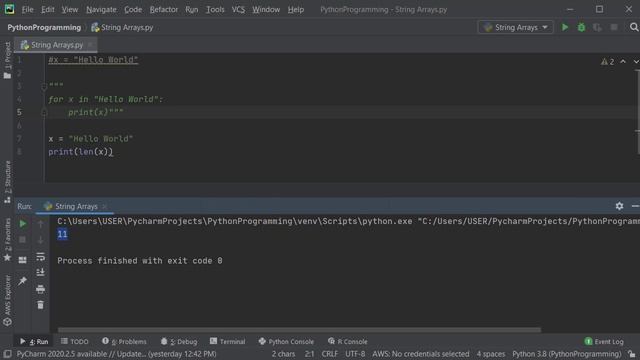Image resolution: width=640 pixels, height=360 pixels.
Task: Open the Navigate menu
Action: pos(101,9)
